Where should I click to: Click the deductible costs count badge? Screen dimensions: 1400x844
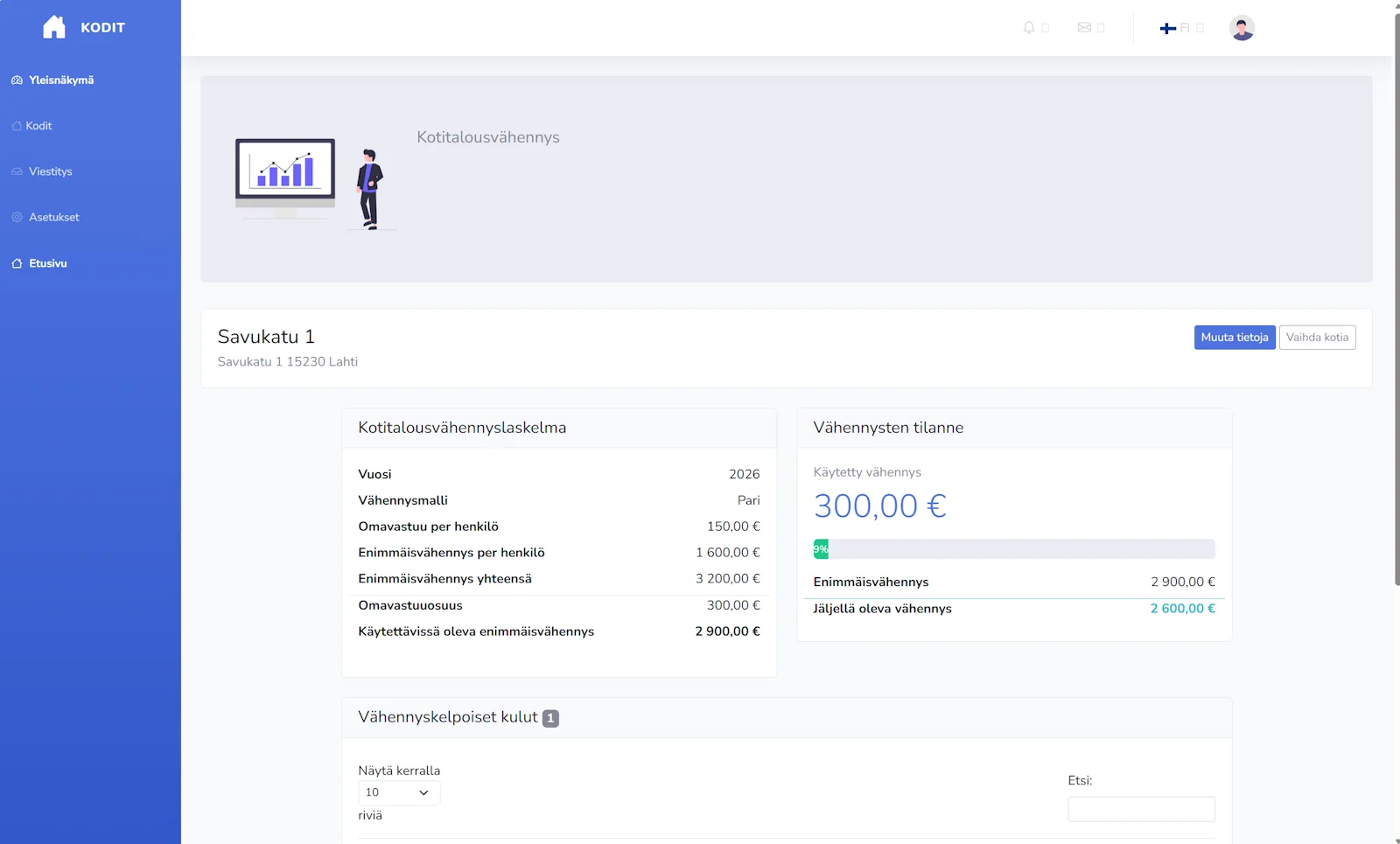(x=550, y=718)
